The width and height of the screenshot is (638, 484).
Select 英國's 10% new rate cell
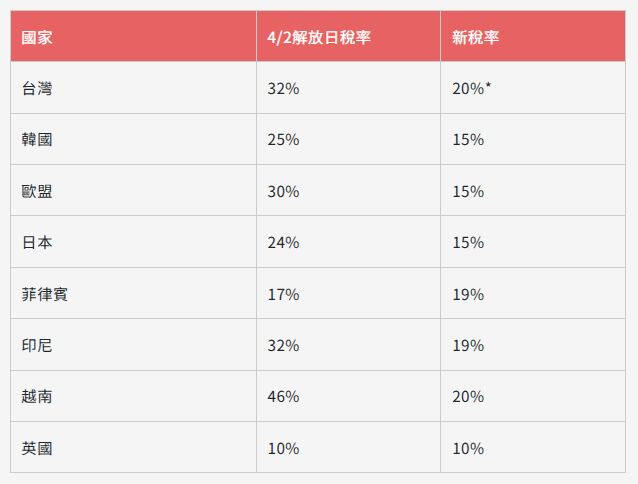pos(533,448)
